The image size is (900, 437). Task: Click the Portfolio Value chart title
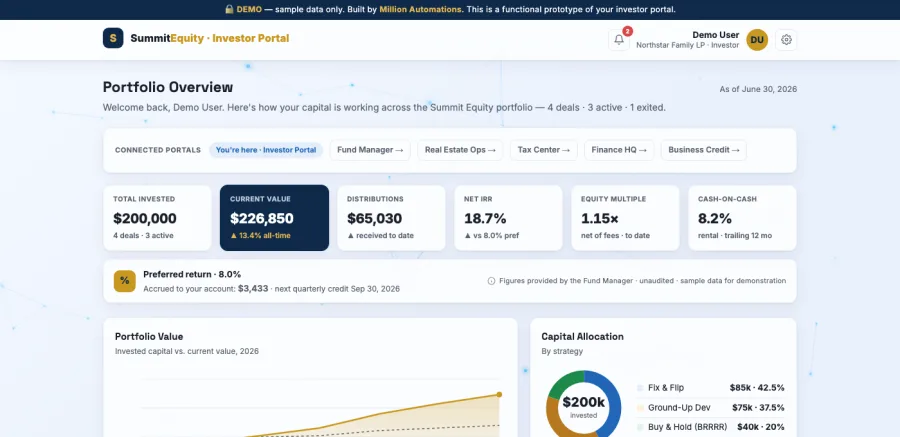click(x=149, y=337)
